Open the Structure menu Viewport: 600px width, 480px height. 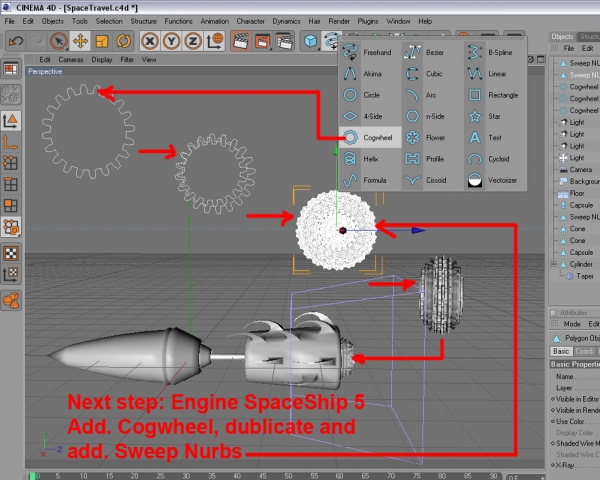(143, 21)
